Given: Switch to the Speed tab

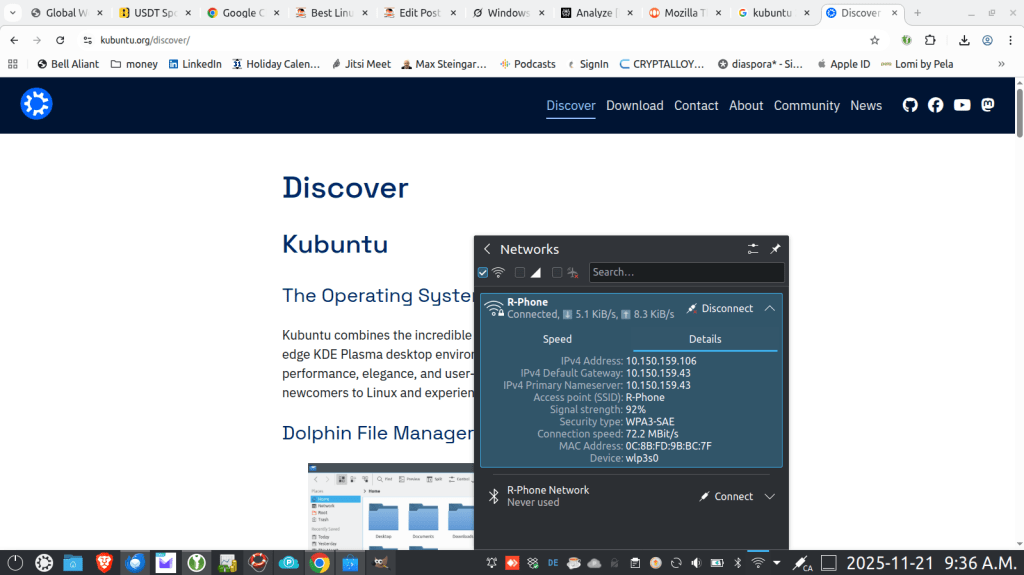Looking at the screenshot, I should [557, 339].
